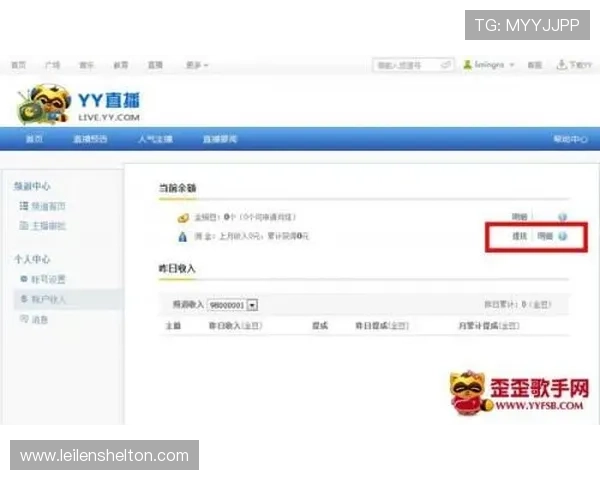Click the help icon in the 提现 row
Screen dimensions: 600x480
click(x=562, y=236)
